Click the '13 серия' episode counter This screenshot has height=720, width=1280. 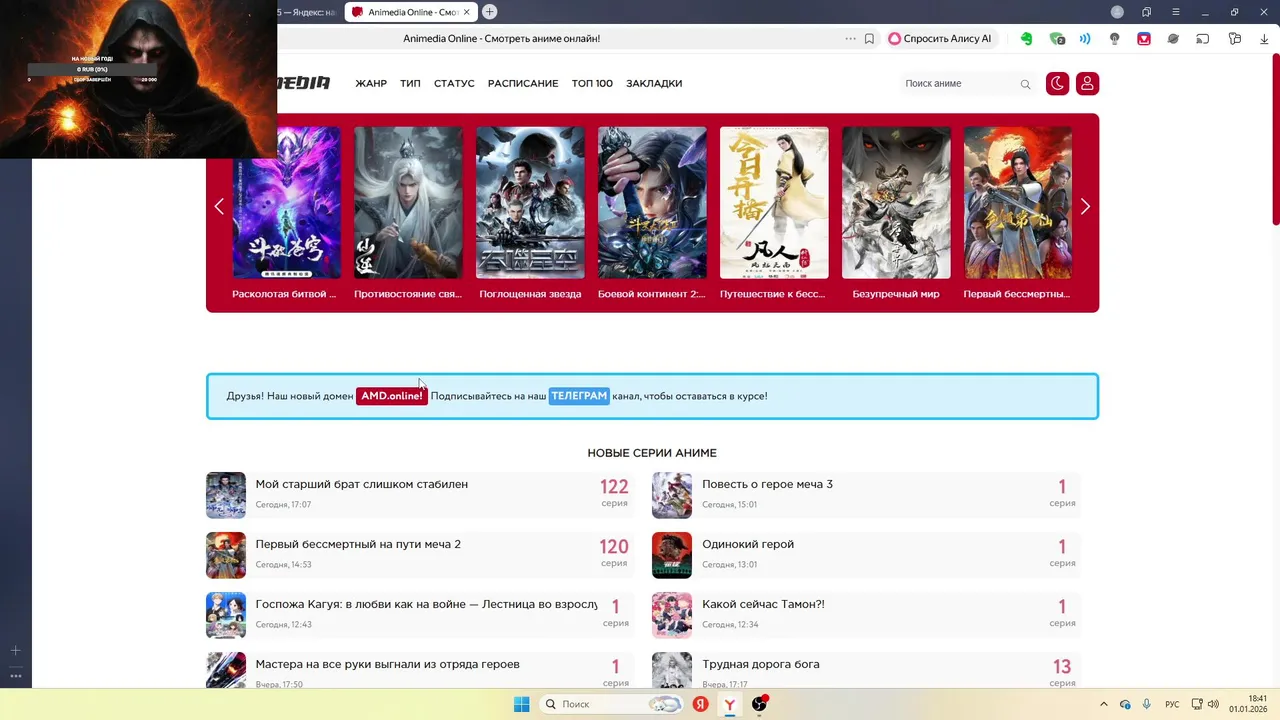pyautogui.click(x=1062, y=672)
